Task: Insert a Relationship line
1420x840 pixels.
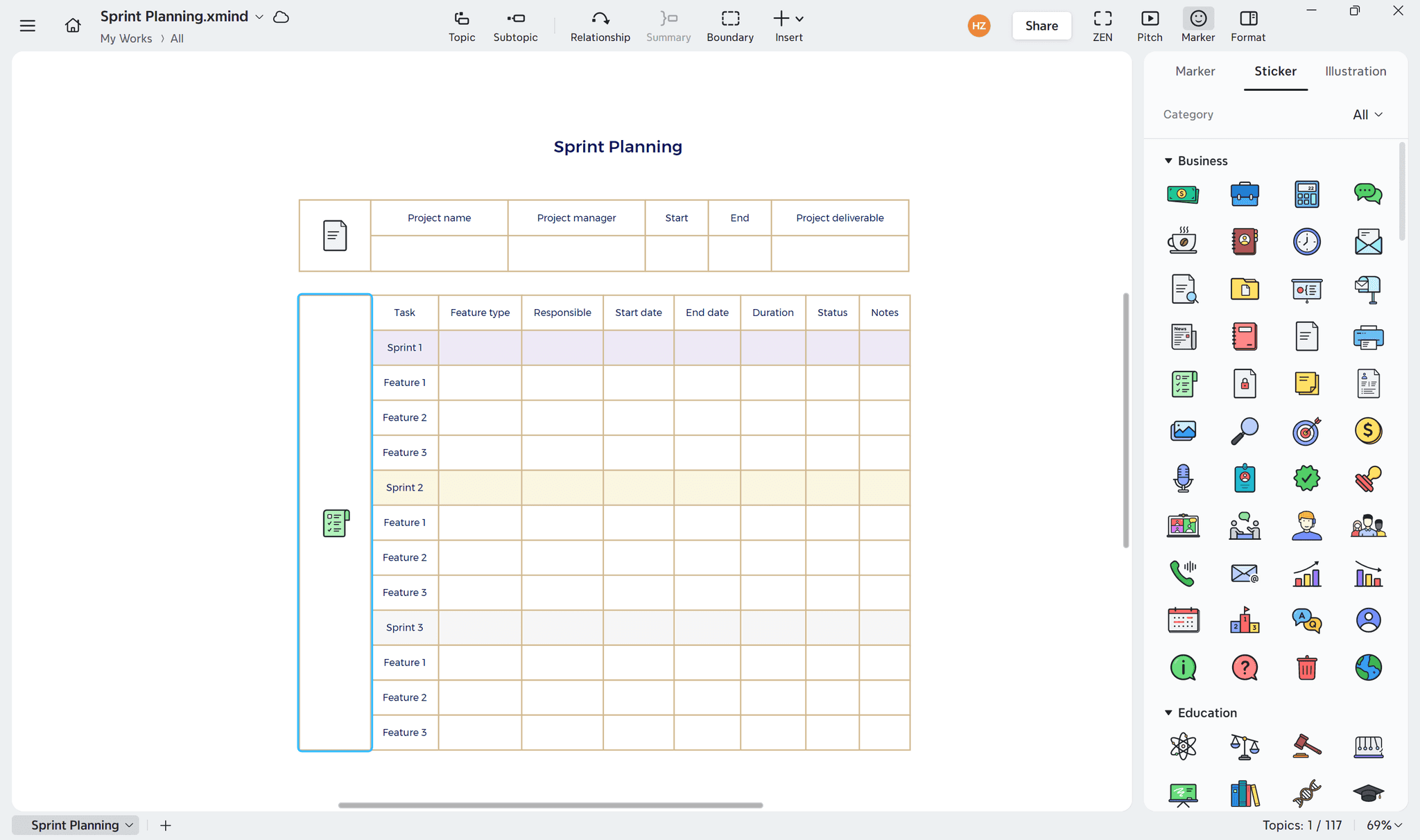Action: click(x=600, y=26)
